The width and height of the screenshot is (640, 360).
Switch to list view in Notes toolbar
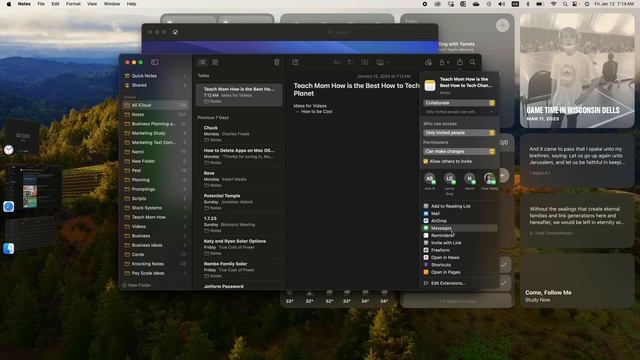202,62
